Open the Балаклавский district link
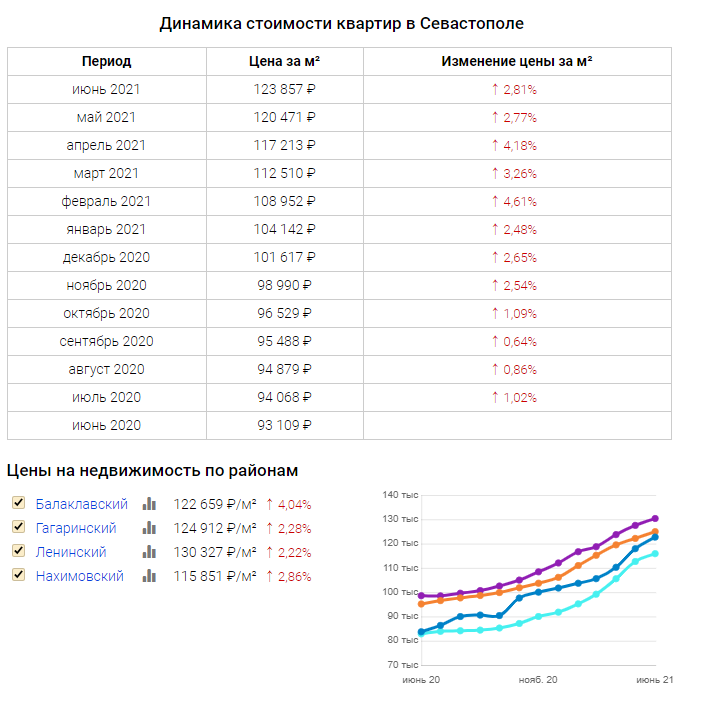 [82, 504]
